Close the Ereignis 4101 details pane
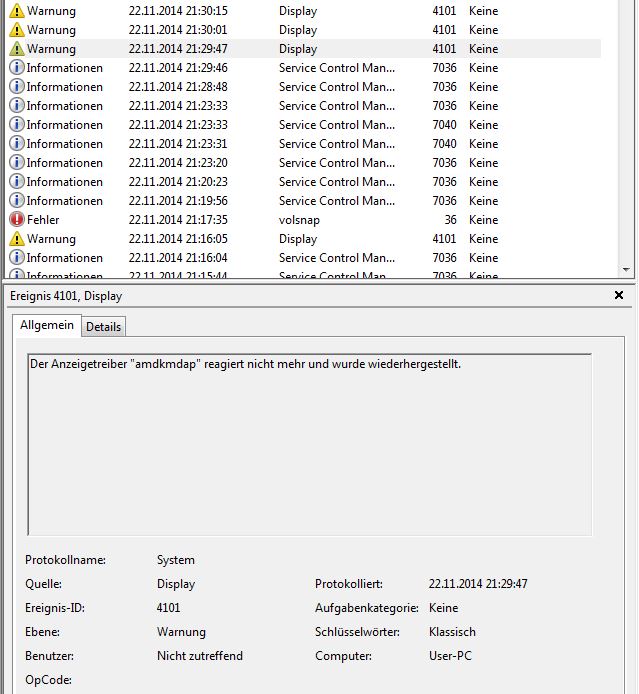The image size is (639, 694). click(x=619, y=296)
